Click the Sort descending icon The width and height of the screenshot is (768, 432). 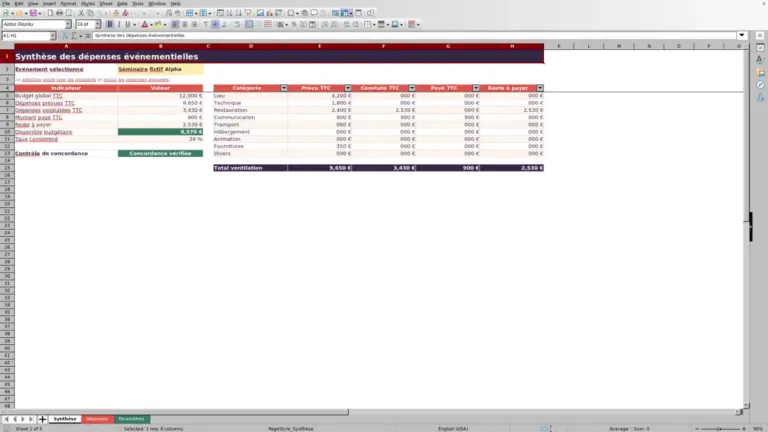tap(239, 13)
